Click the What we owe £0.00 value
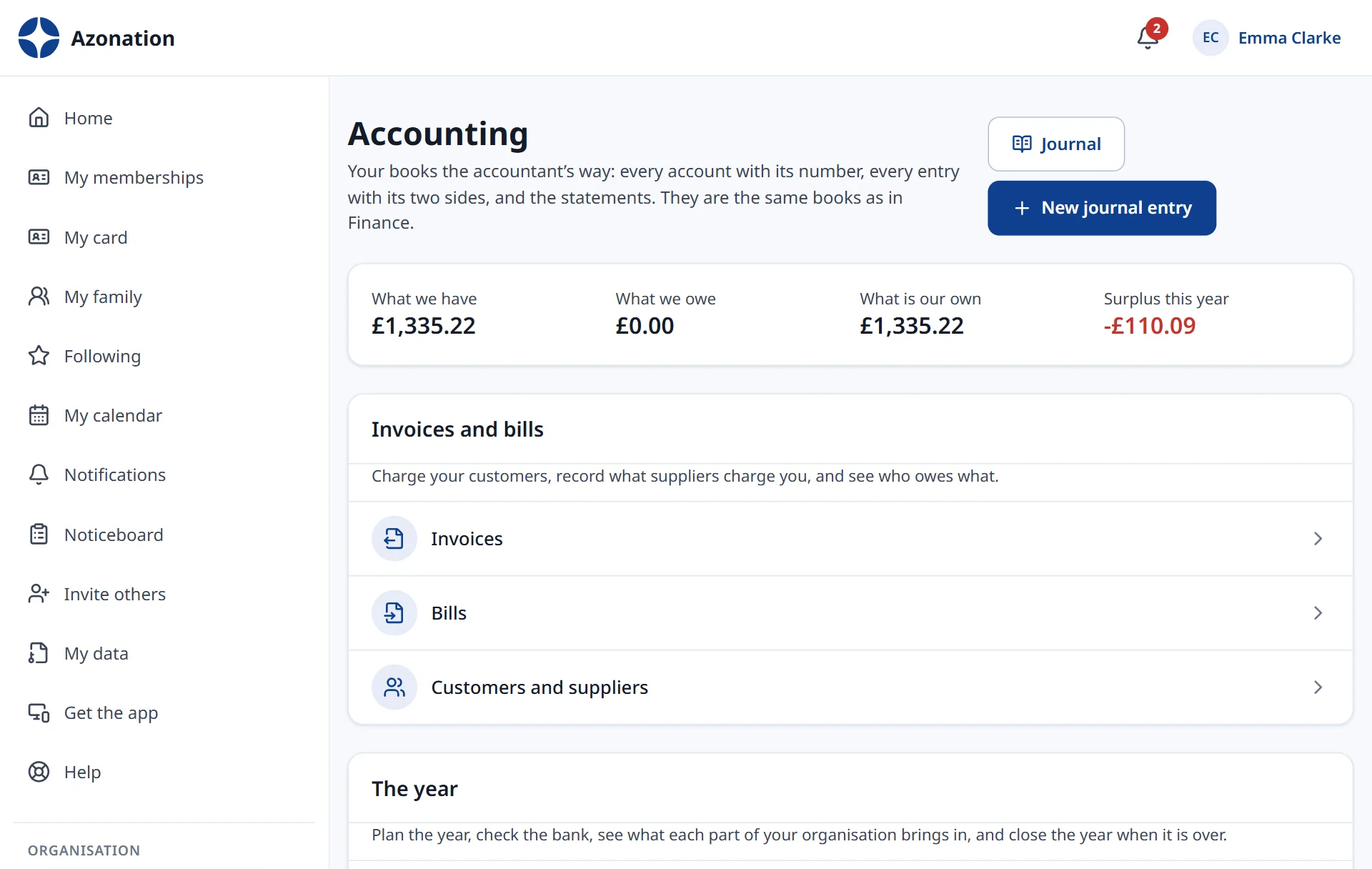This screenshot has height=869, width=1372. (x=645, y=326)
